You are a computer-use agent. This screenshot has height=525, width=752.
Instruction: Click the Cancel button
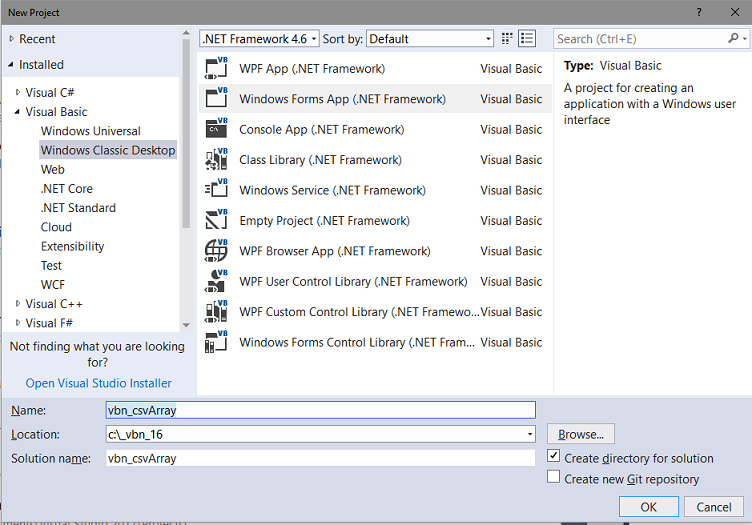(714, 507)
